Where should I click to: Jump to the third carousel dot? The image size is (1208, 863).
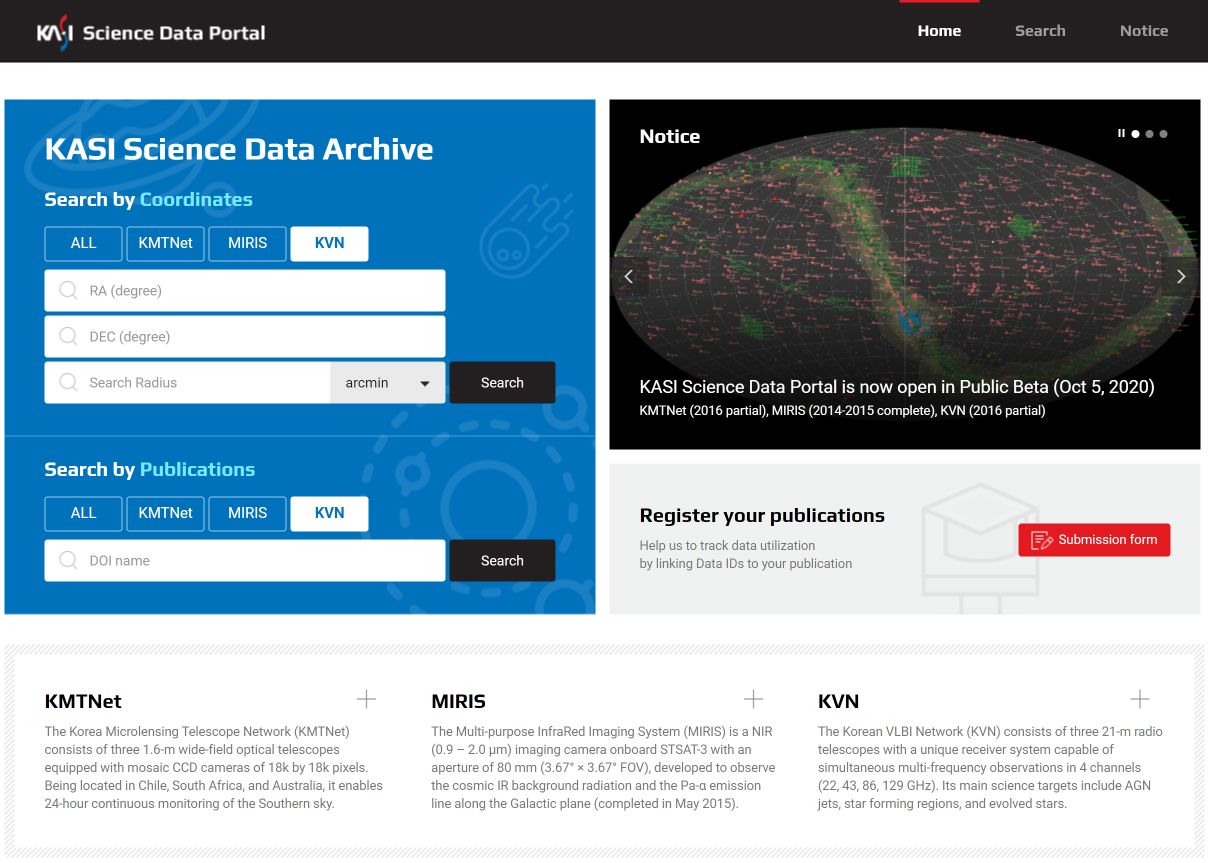(x=1163, y=133)
